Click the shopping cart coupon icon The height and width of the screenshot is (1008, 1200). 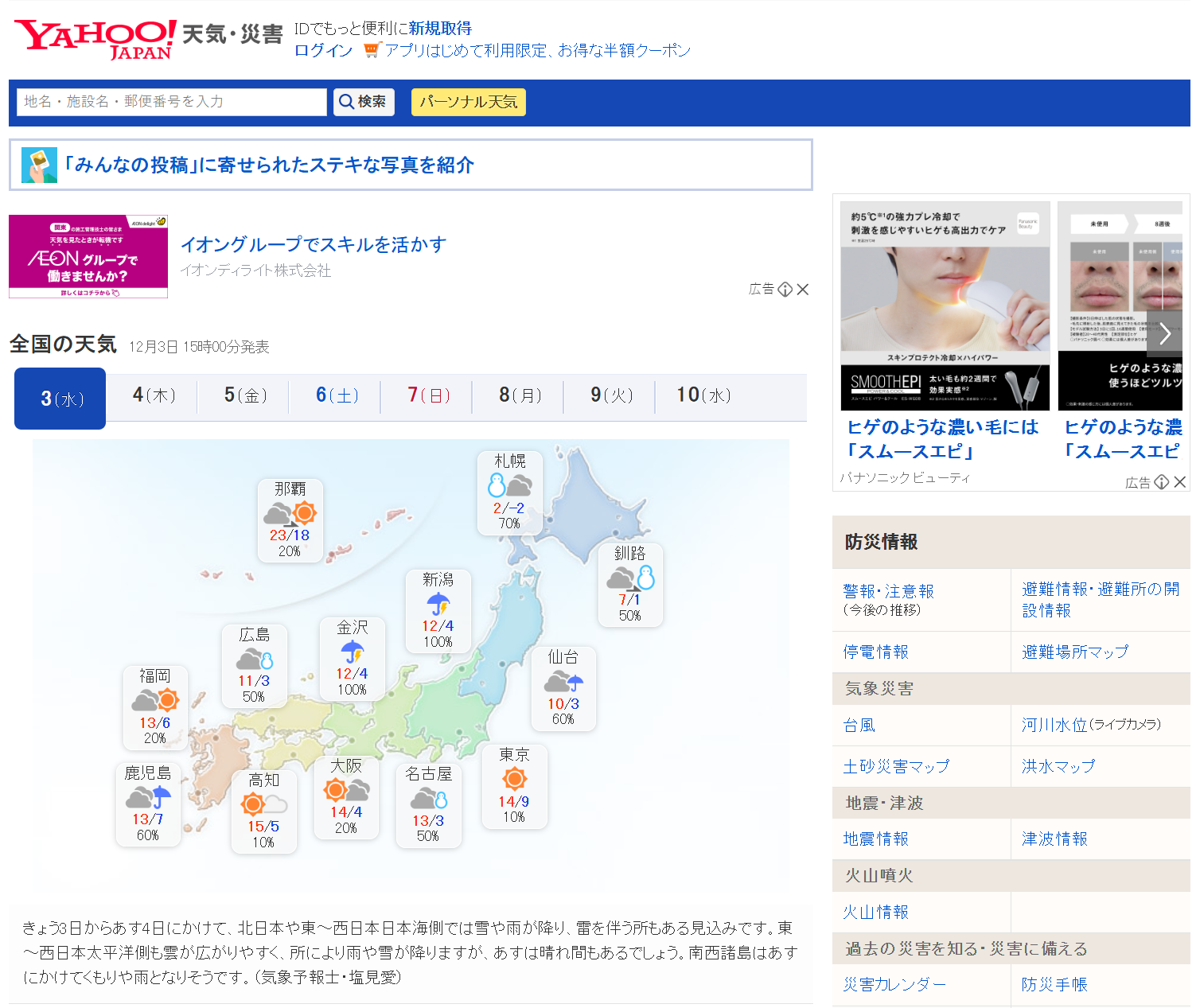[371, 50]
